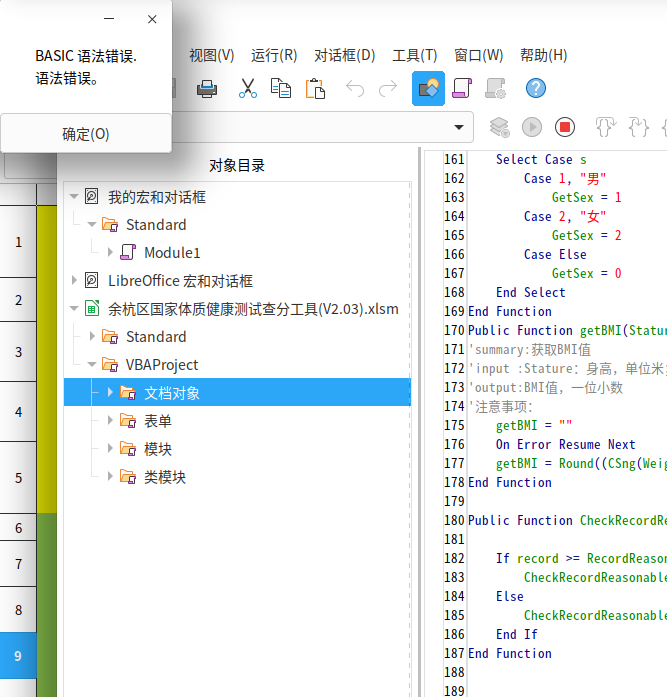Click the Paste clipboard icon
The width and height of the screenshot is (667, 697).
315,88
